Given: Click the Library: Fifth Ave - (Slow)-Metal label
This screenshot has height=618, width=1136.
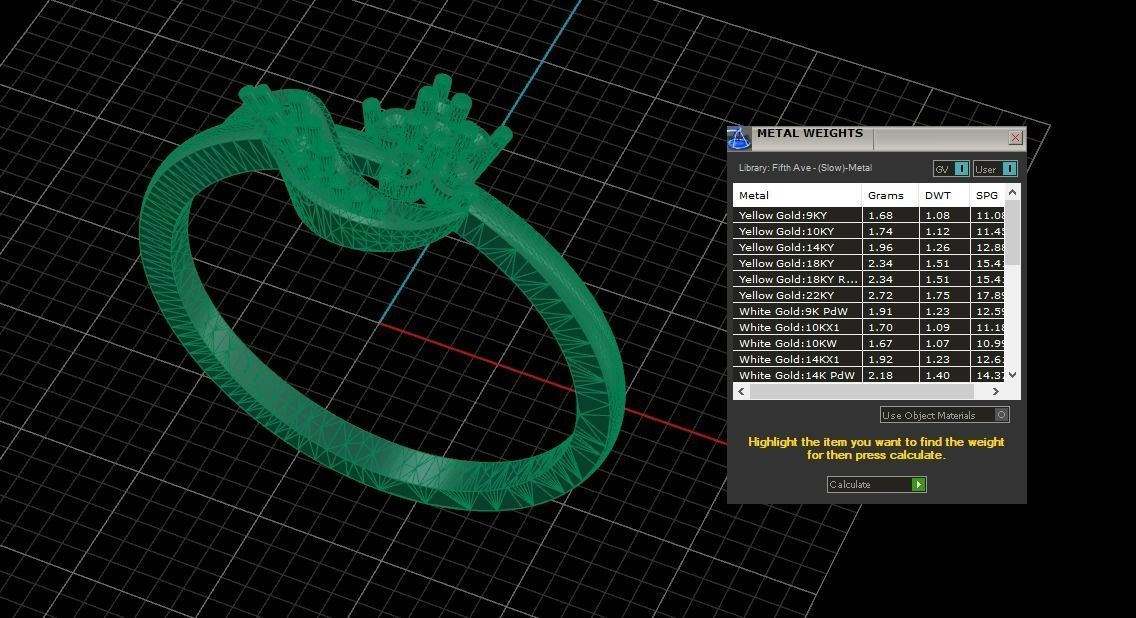Looking at the screenshot, I should click(x=805, y=167).
